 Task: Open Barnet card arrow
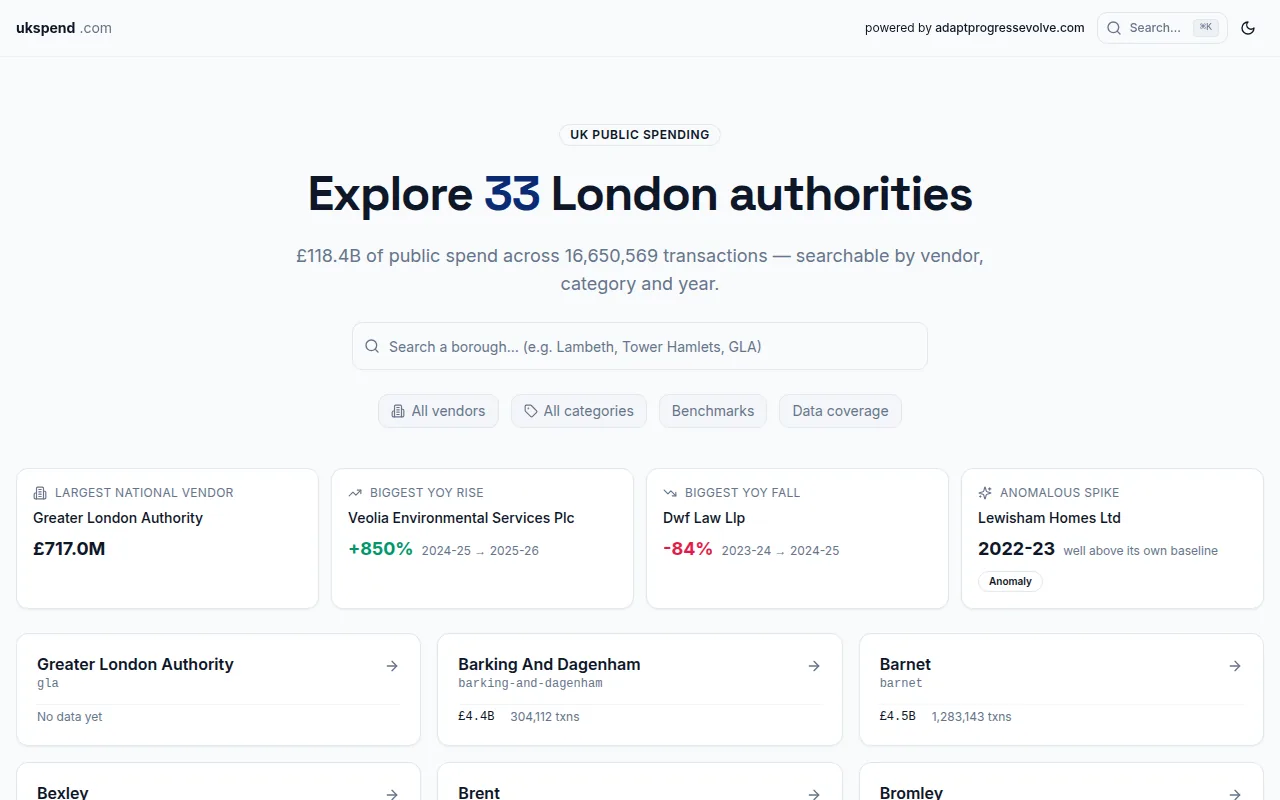click(x=1235, y=666)
